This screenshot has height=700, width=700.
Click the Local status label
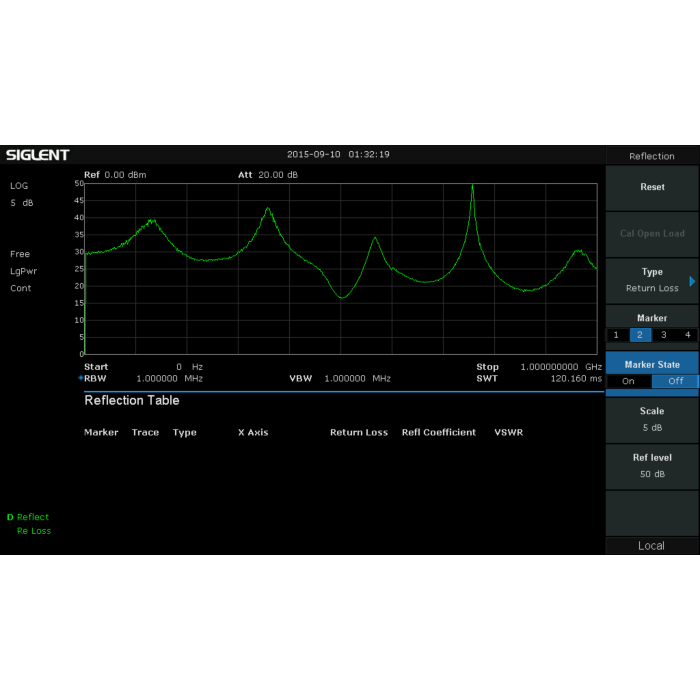click(x=651, y=546)
